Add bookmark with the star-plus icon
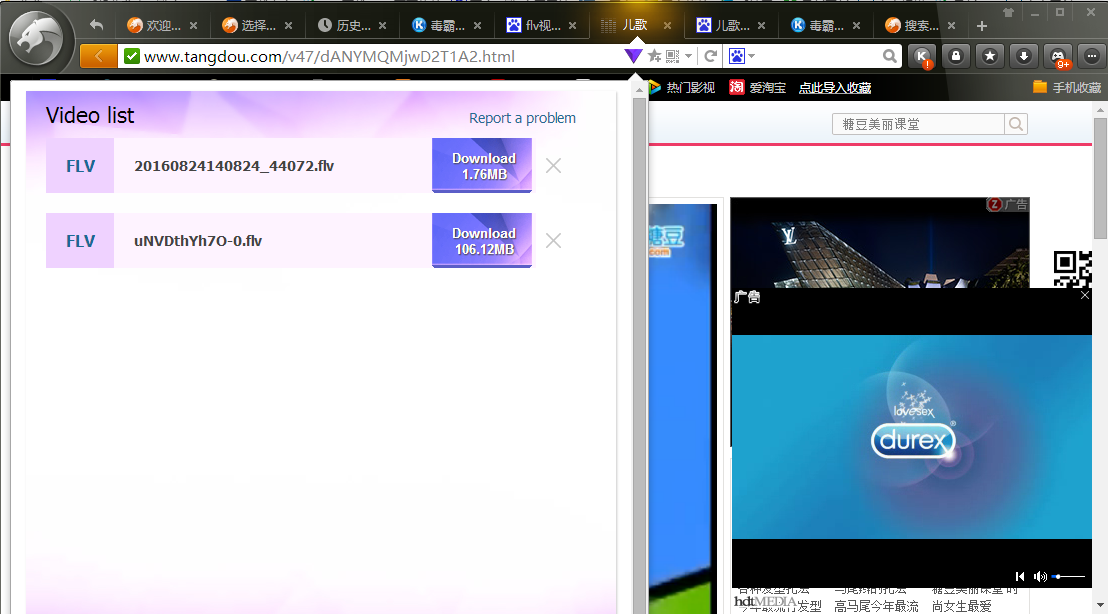1108x614 pixels. (654, 56)
